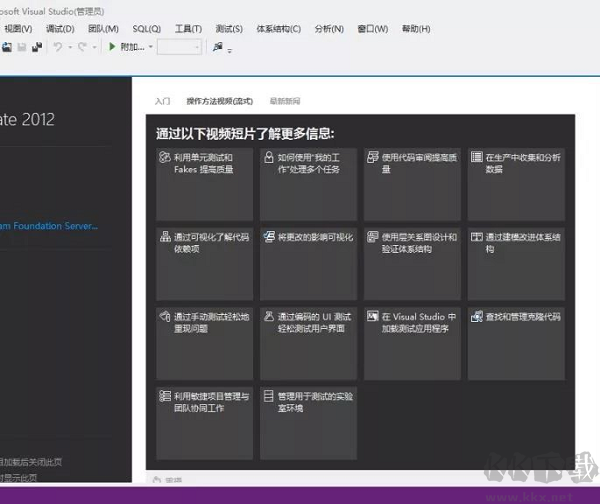Click the Redo arrow icon
600x504 pixels.
coord(83,47)
